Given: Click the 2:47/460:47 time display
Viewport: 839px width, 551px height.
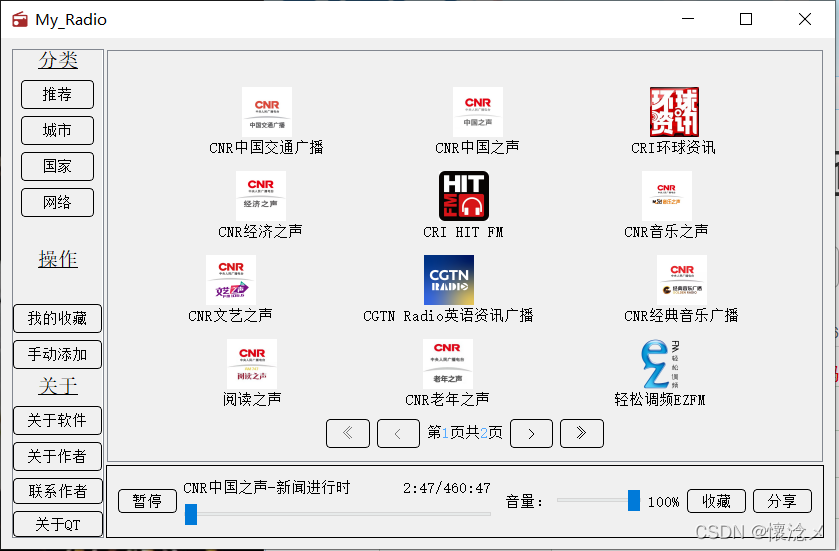Looking at the screenshot, I should [447, 488].
